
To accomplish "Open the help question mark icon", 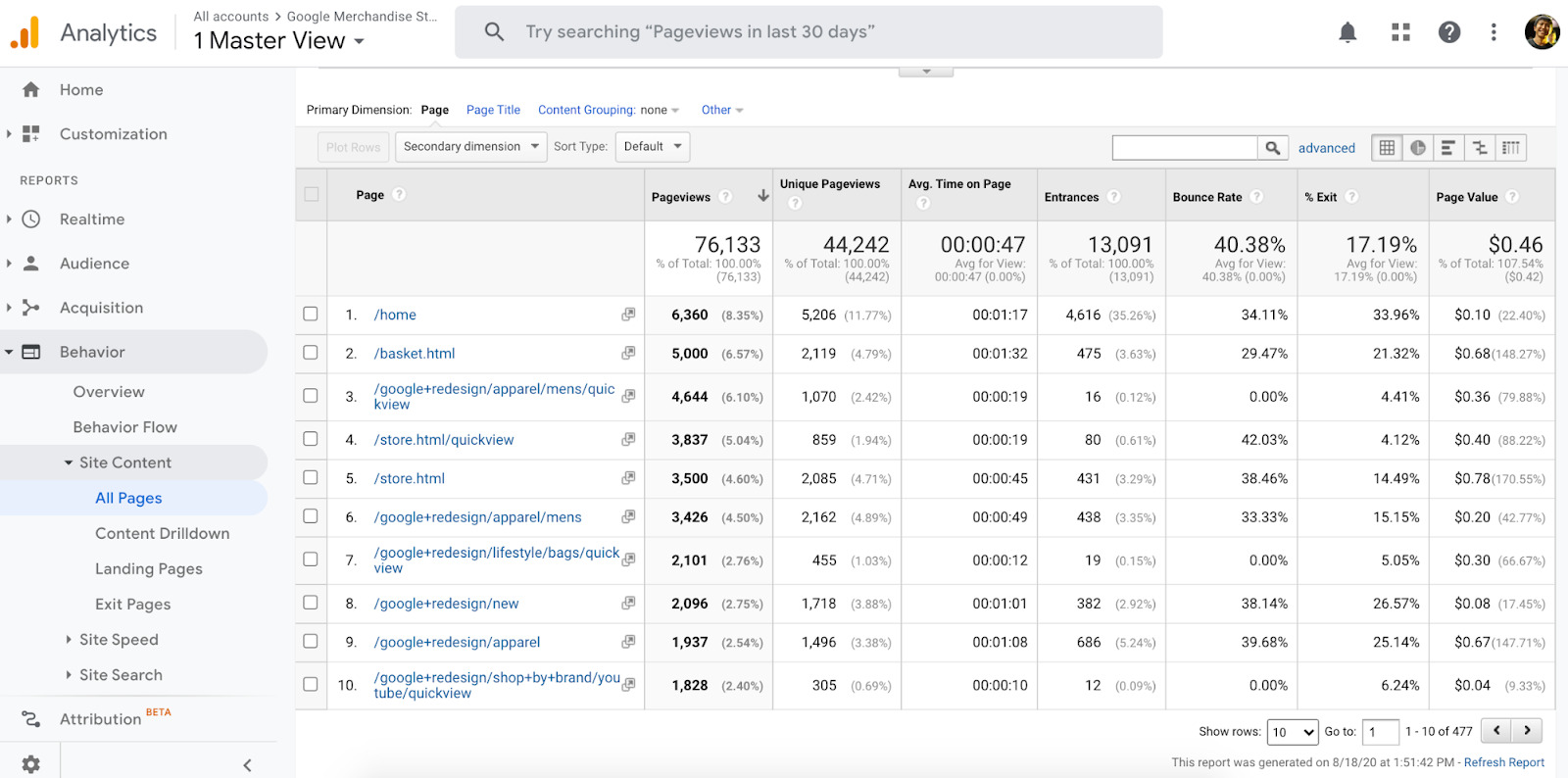I will (1448, 32).
